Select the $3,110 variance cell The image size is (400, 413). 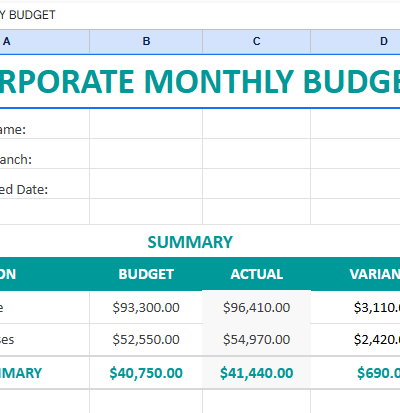click(355, 307)
